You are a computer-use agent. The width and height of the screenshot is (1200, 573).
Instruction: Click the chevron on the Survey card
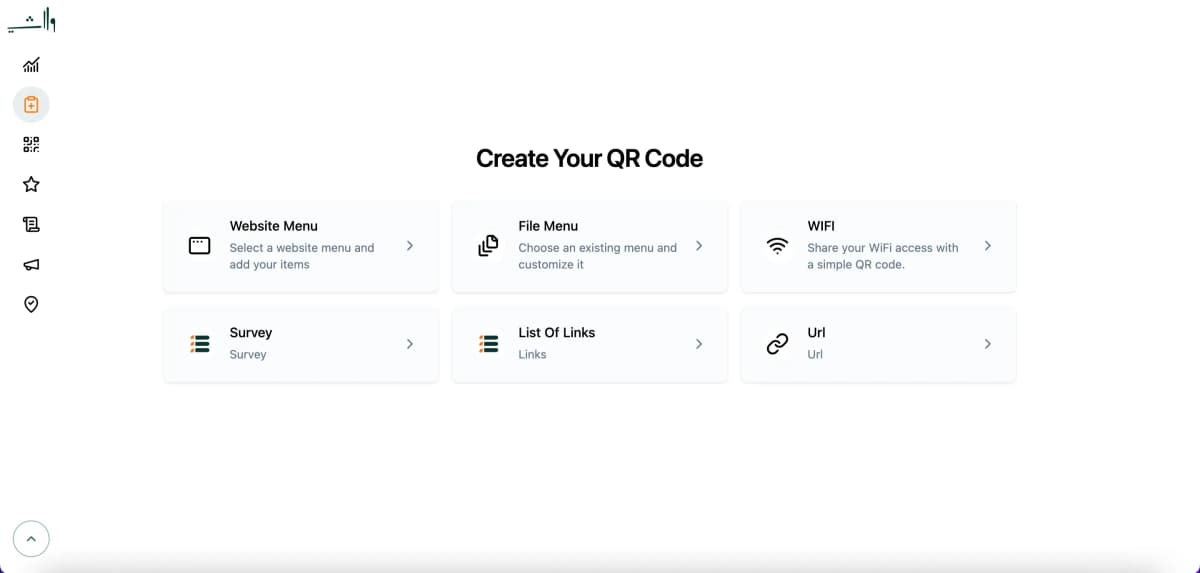tap(410, 344)
